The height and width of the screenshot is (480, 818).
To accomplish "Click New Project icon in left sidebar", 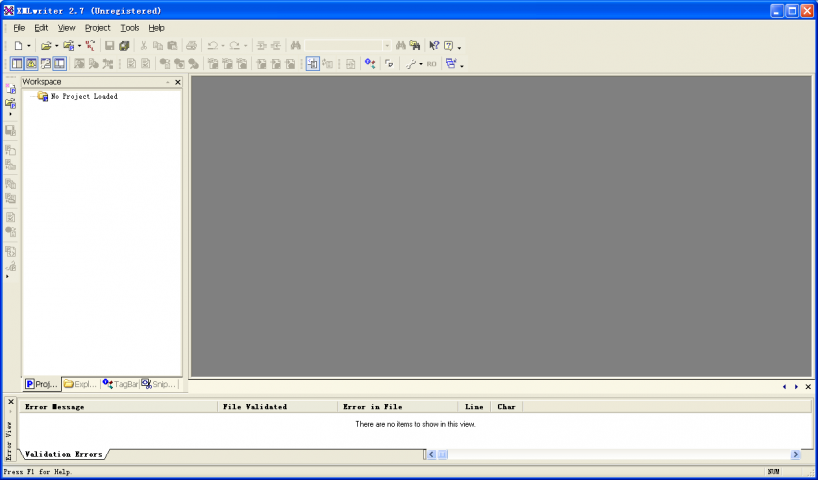I will [x=11, y=89].
